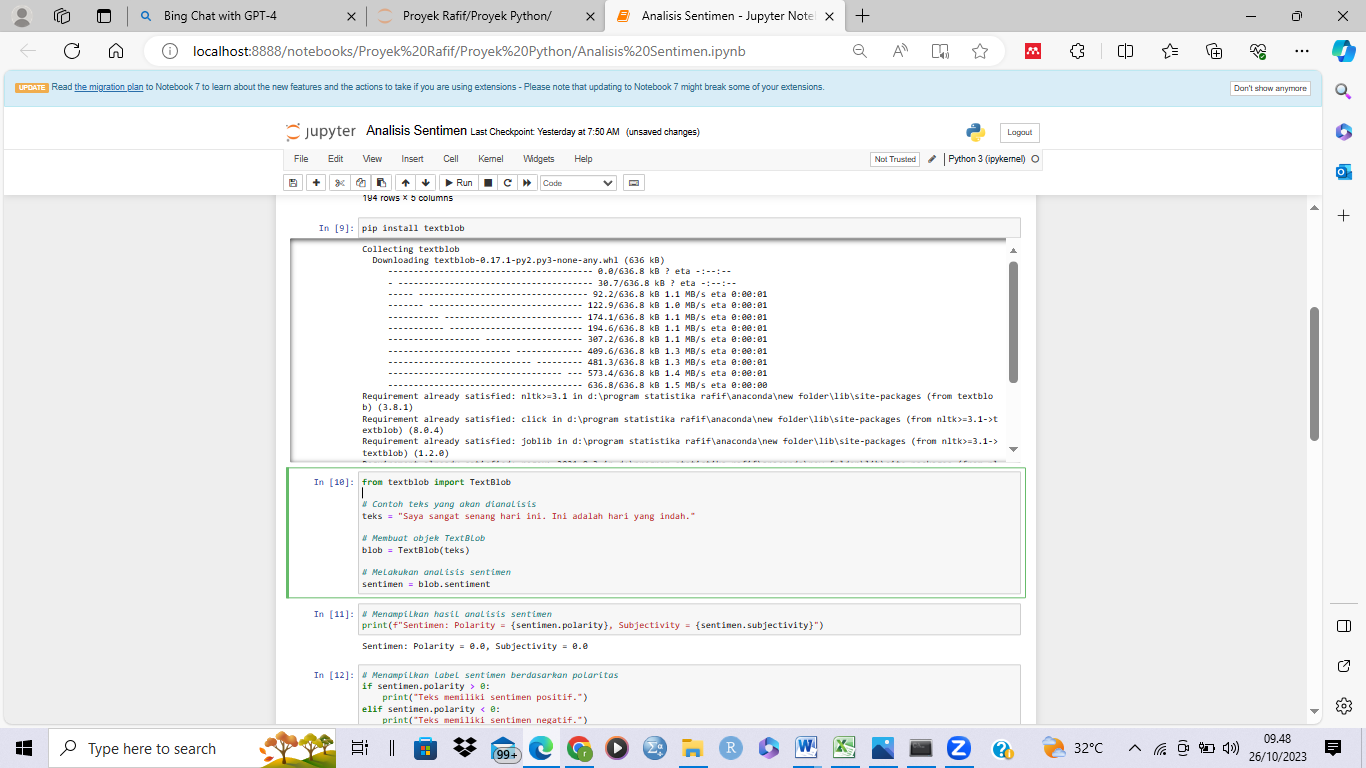Screen dimensions: 1366x768
Task: Open the Kernel menu
Action: point(490,159)
